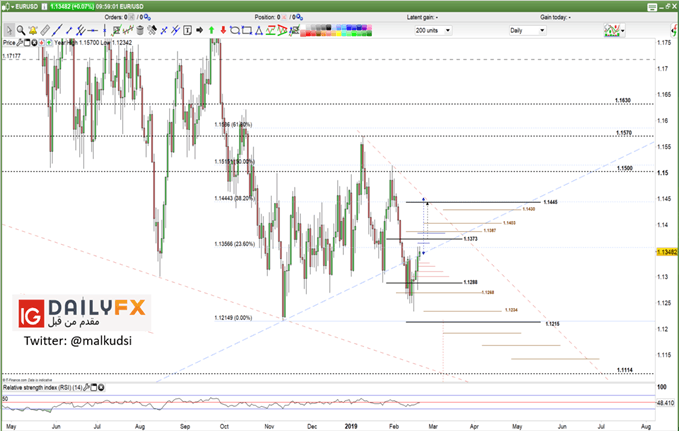Activate the magnifier zoom tool

pos(21,30)
